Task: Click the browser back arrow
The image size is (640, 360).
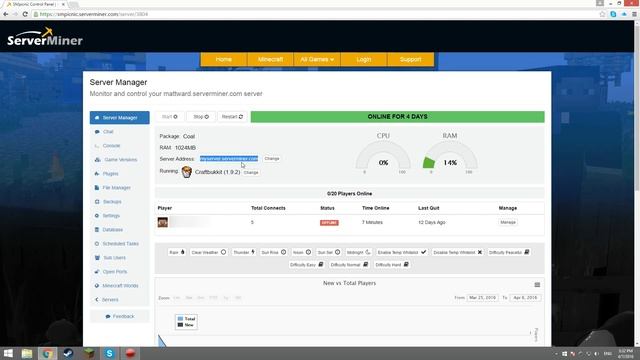Action: (x=6, y=14)
